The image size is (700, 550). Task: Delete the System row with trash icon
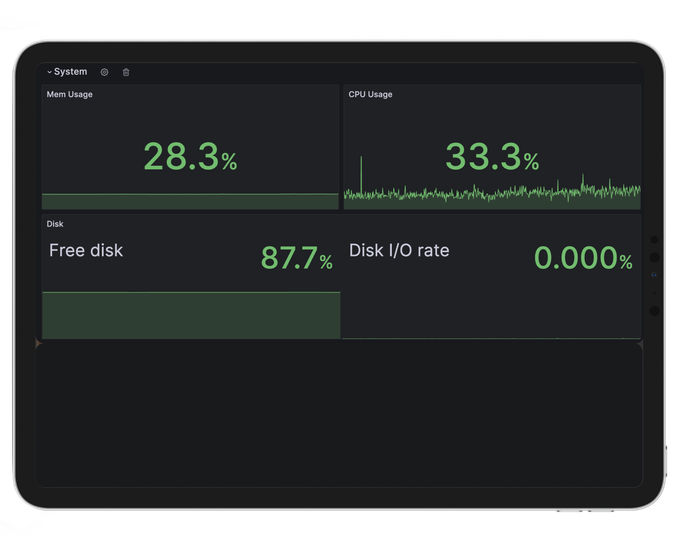pyautogui.click(x=126, y=72)
